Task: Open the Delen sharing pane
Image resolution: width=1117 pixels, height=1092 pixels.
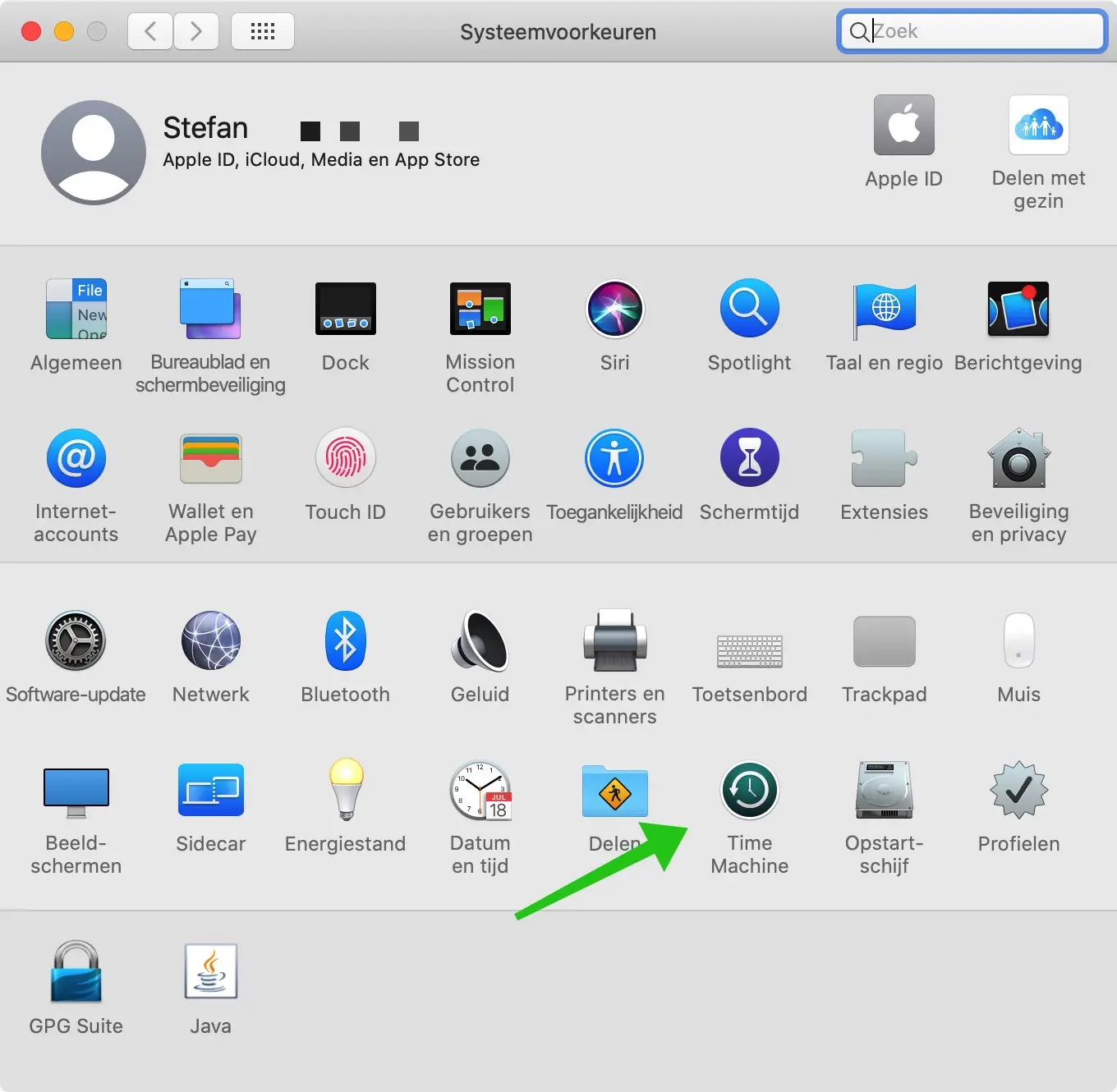Action: point(615,791)
